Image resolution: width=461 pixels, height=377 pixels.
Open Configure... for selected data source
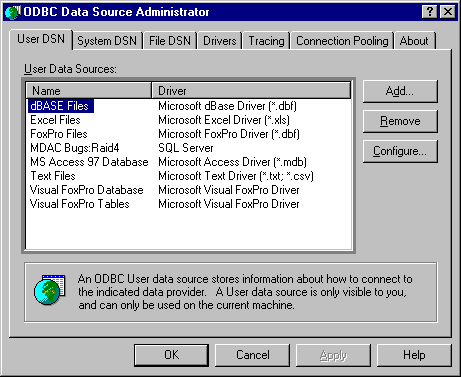pyautogui.click(x=400, y=151)
